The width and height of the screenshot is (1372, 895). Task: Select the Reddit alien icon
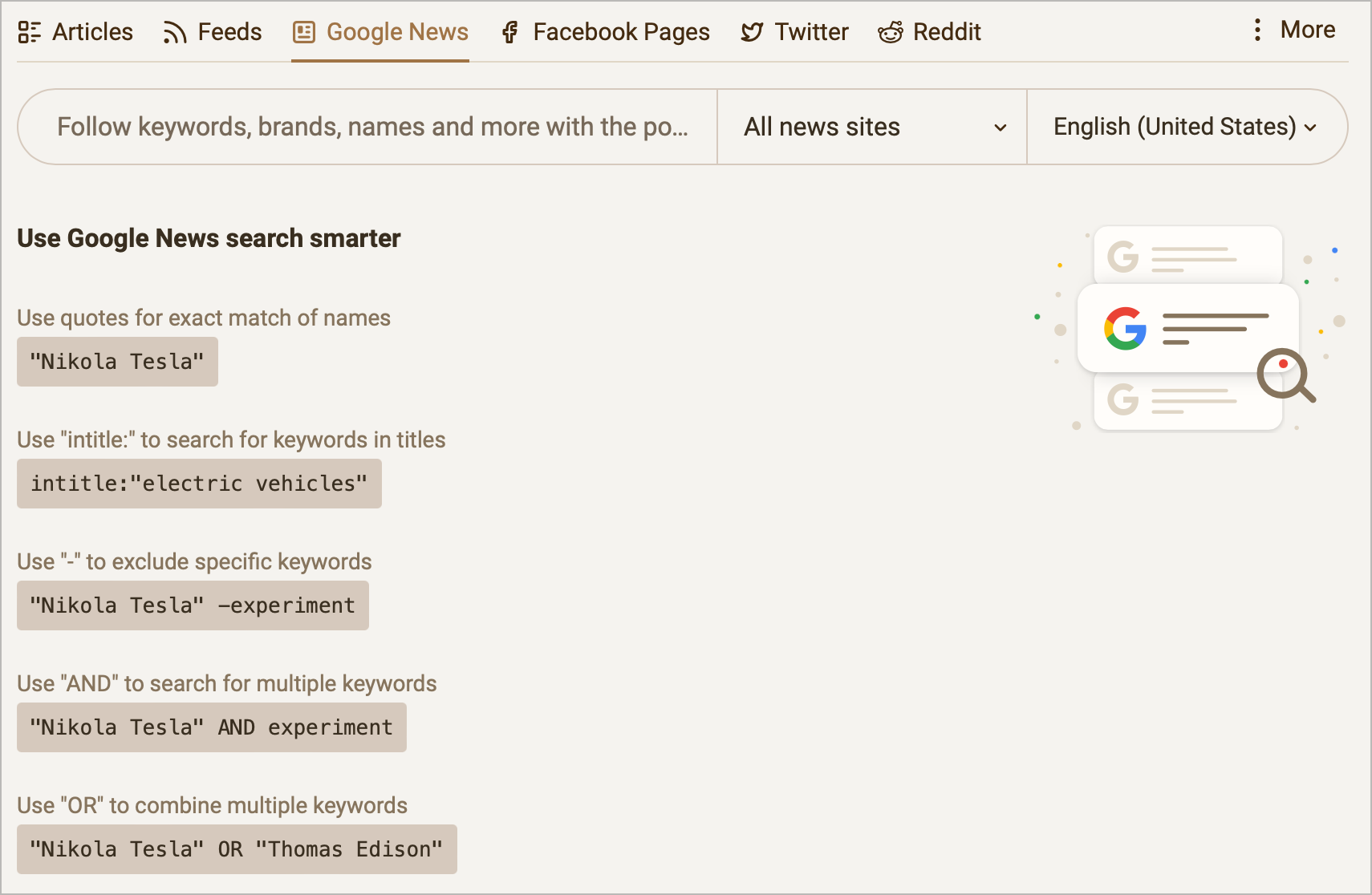890,32
